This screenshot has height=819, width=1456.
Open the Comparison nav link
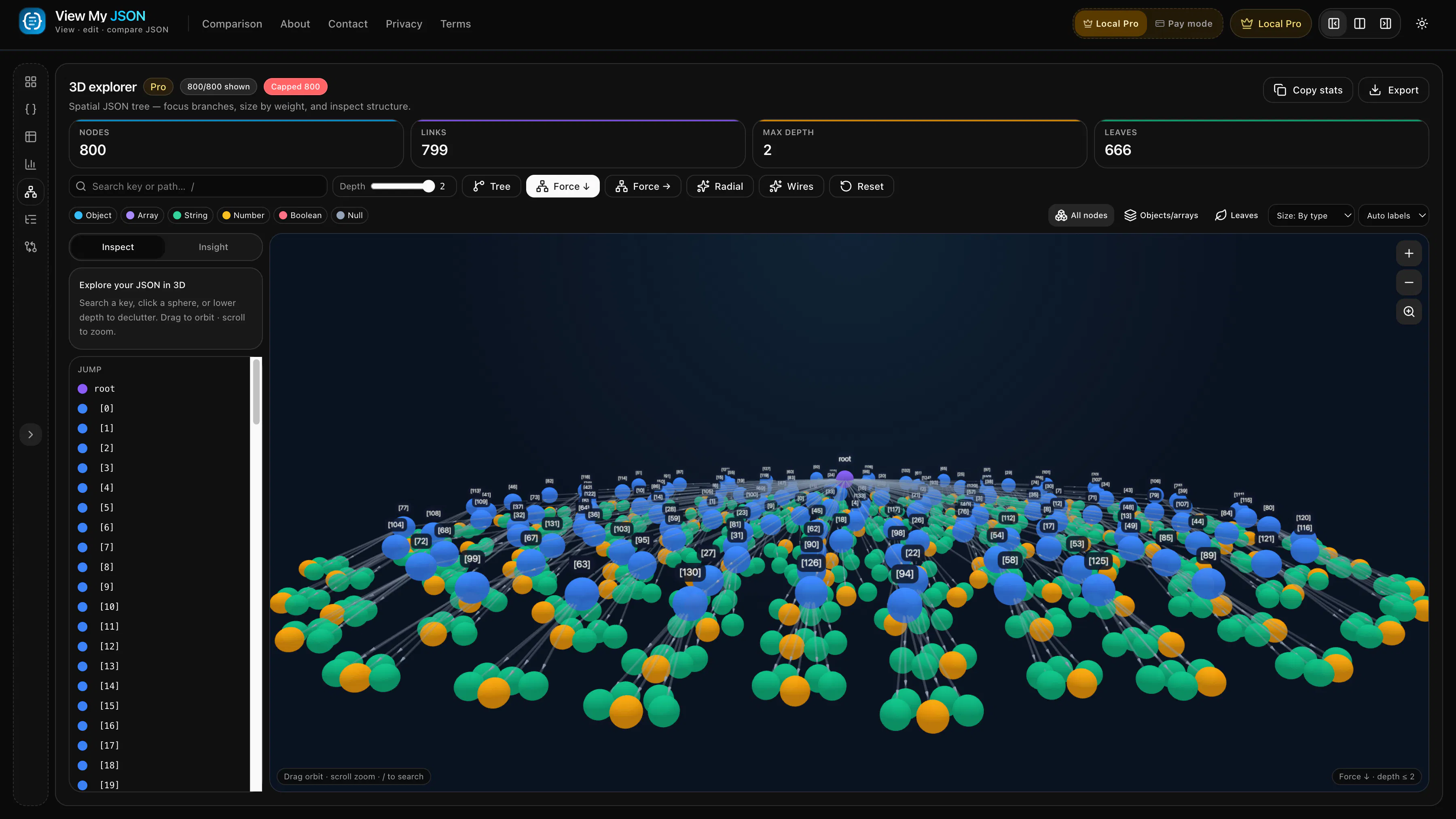click(232, 24)
